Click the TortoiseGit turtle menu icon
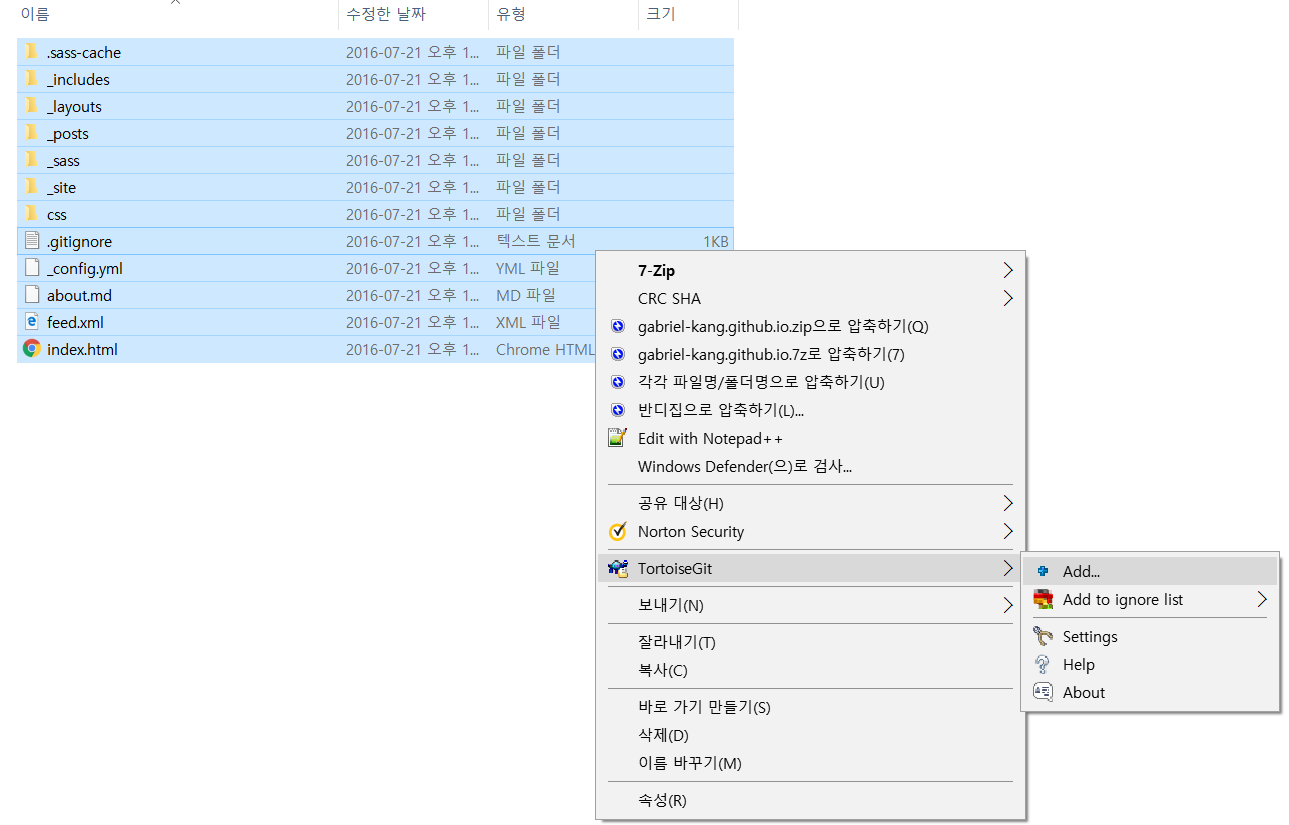This screenshot has width=1289, height=825. point(618,569)
